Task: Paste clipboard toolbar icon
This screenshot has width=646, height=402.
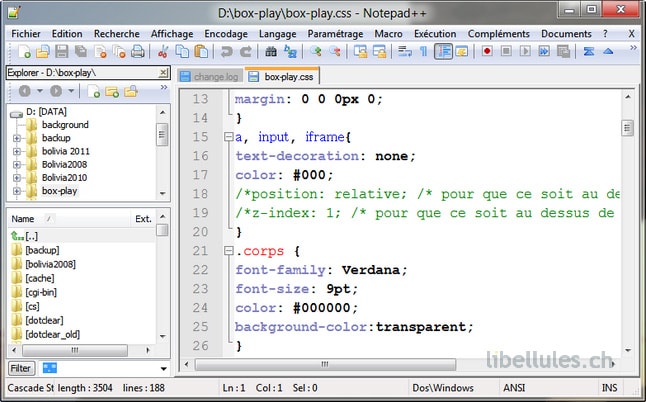Action: (x=201, y=51)
